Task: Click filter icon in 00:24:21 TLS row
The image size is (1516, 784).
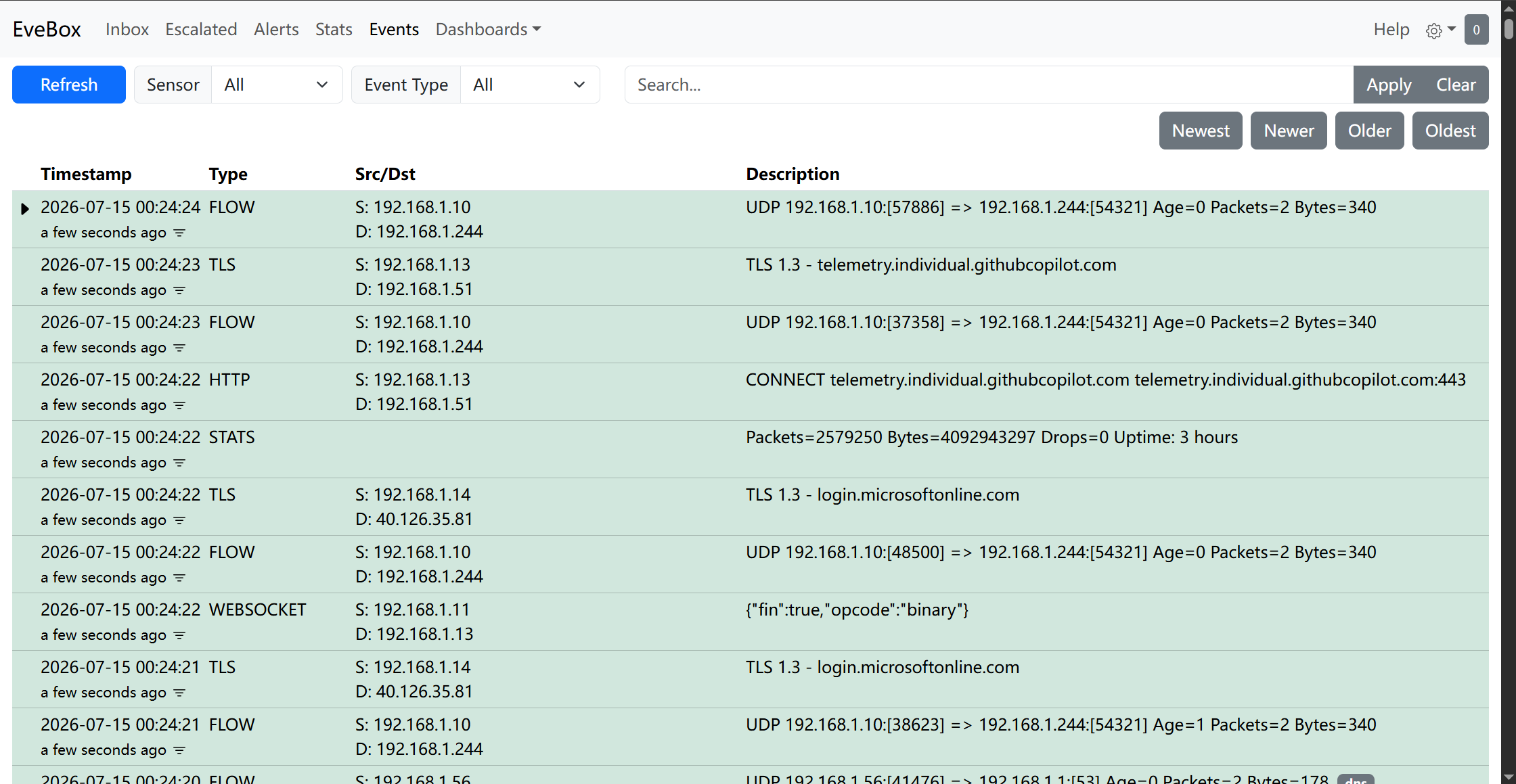Action: point(179,693)
